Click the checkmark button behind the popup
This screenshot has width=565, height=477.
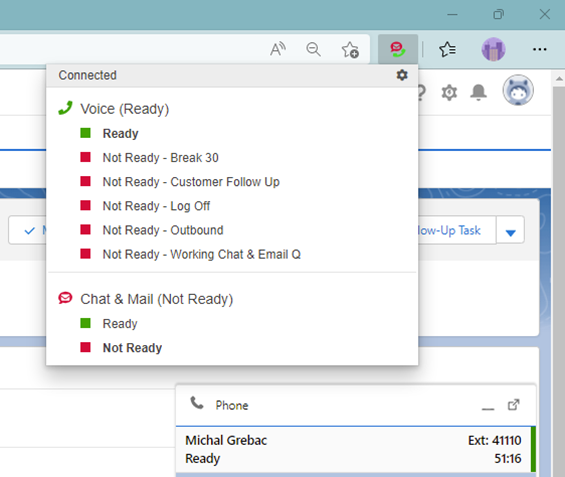[27, 230]
